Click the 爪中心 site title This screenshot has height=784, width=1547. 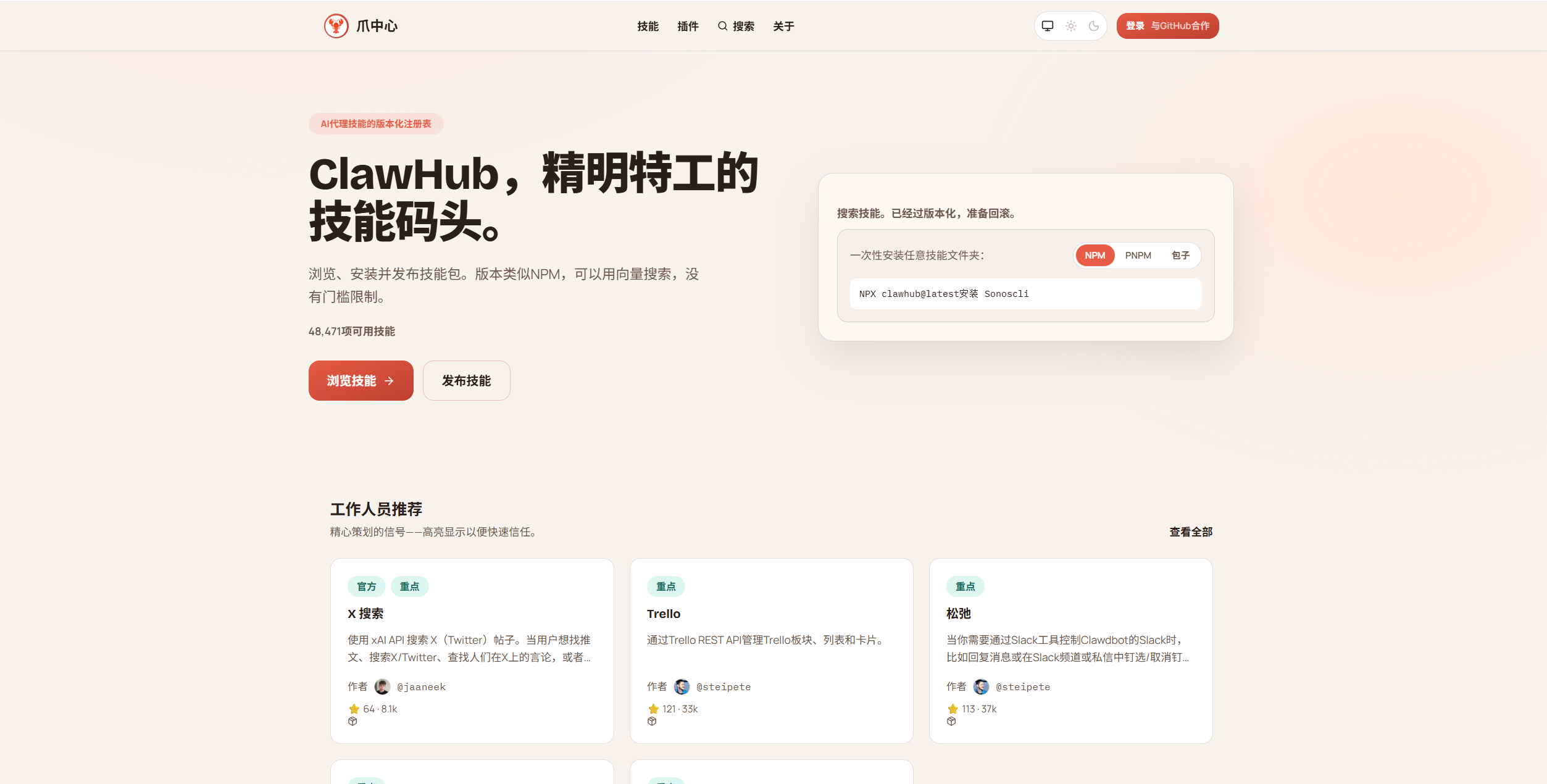(377, 26)
